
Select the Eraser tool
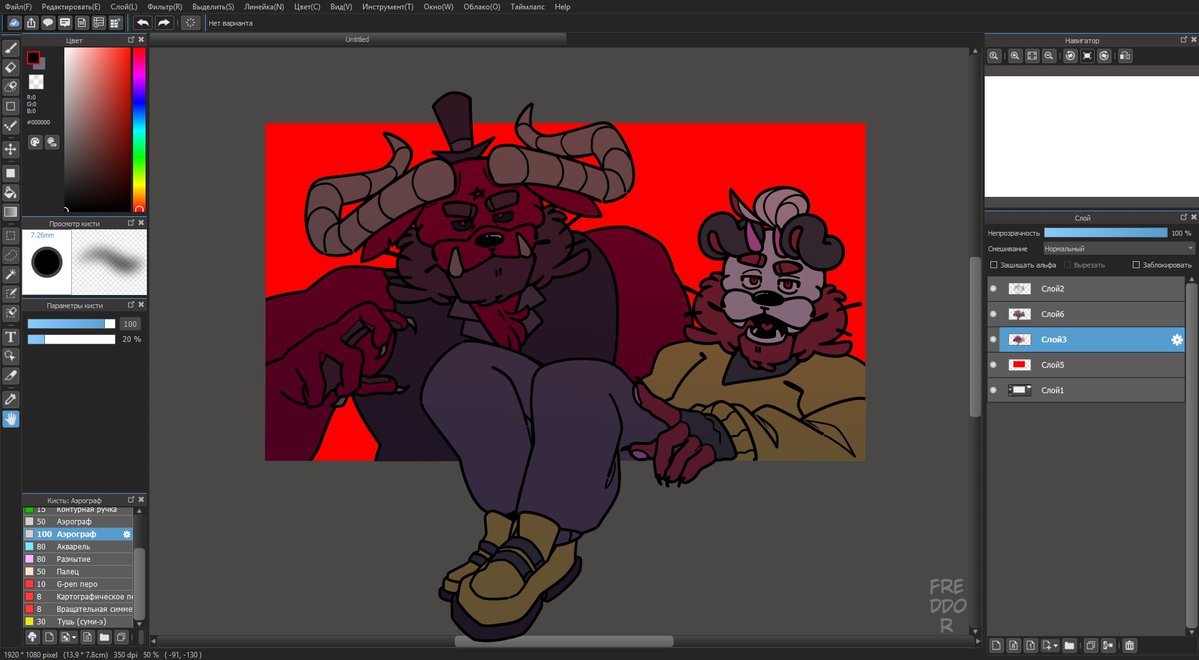click(x=11, y=67)
